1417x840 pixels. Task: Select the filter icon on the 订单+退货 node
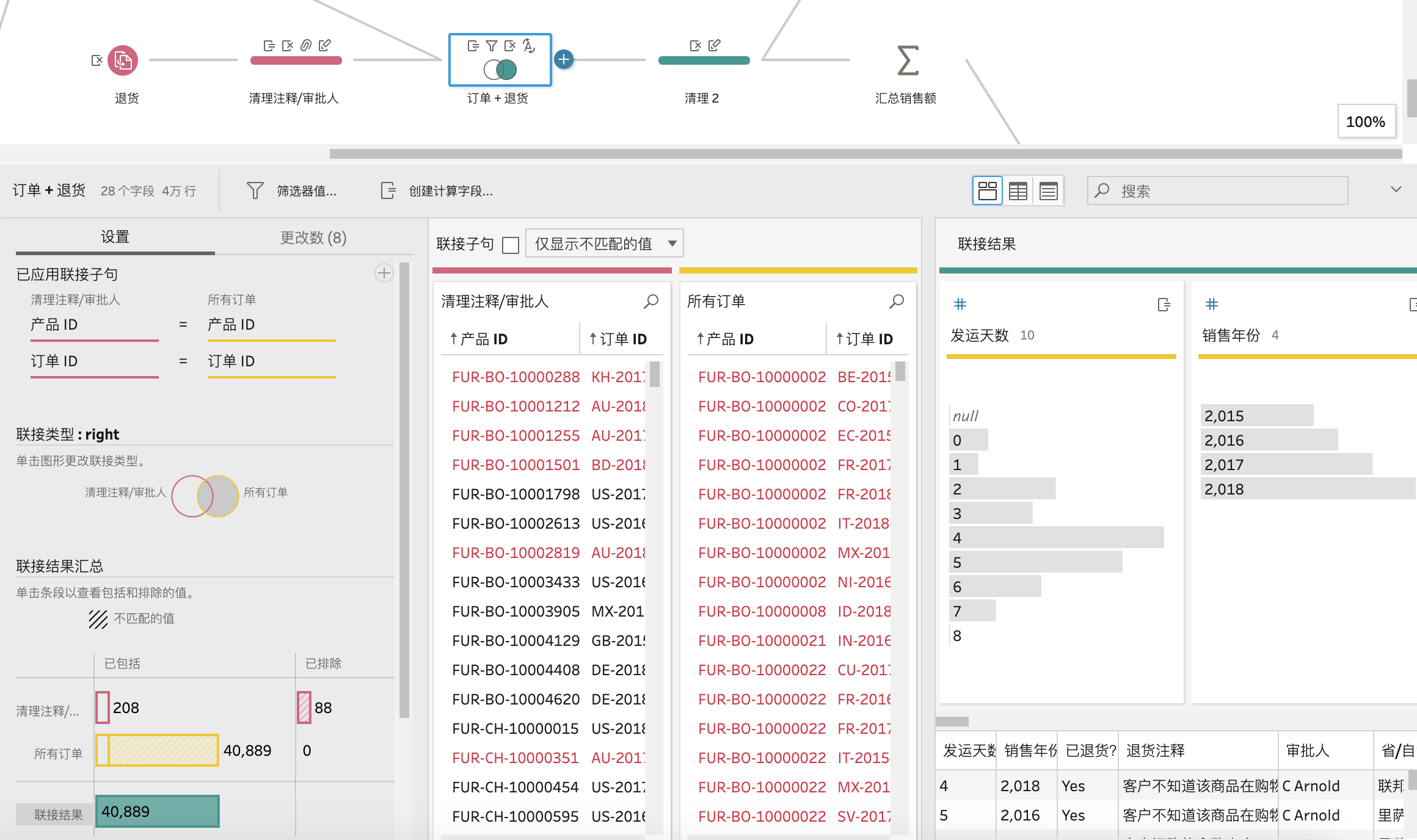coord(490,45)
